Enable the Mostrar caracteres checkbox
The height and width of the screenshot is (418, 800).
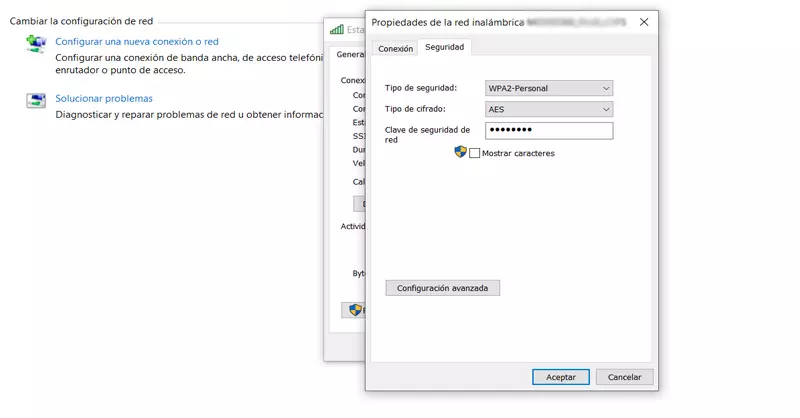click(474, 153)
